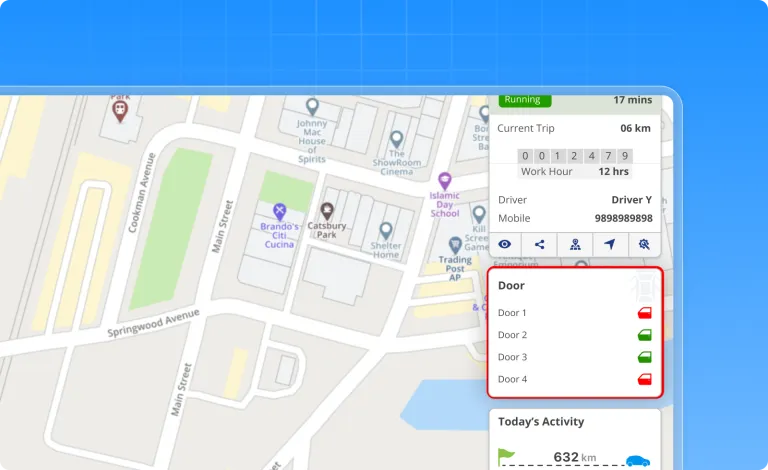Click the navigation arrow icon
768x470 pixels.
(609, 244)
